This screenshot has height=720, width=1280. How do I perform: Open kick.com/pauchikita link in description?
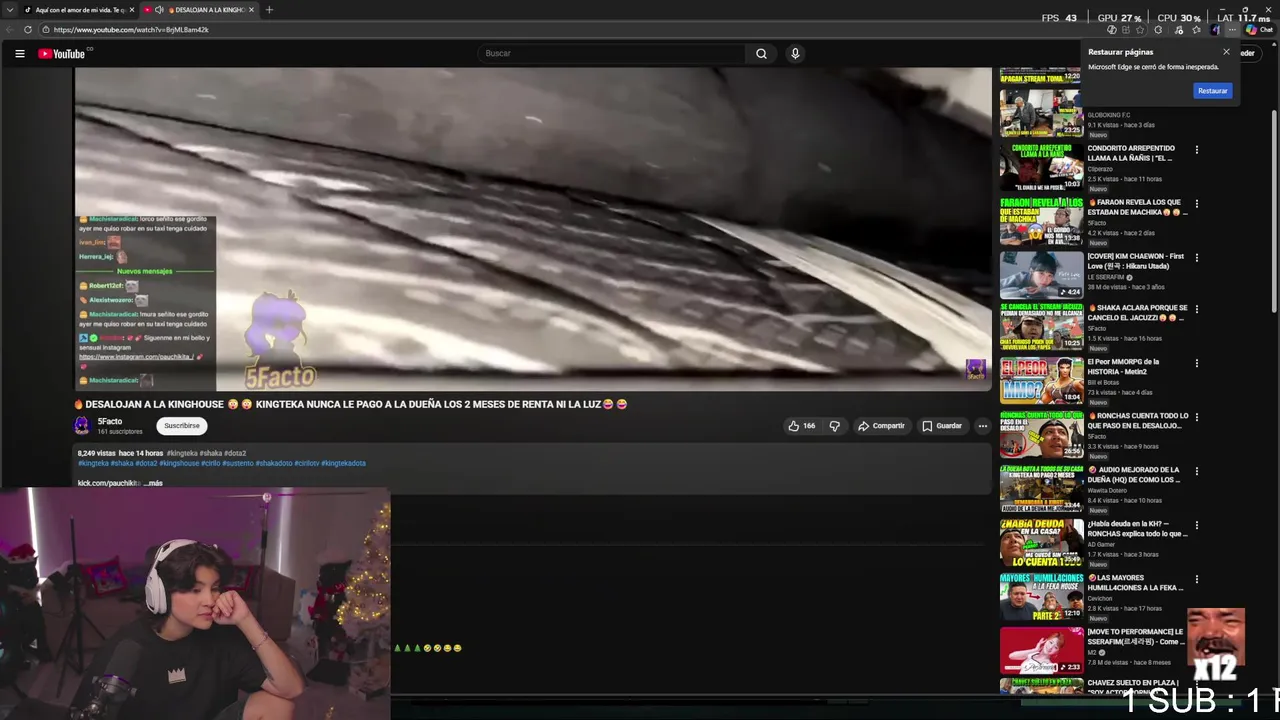click(x=108, y=483)
